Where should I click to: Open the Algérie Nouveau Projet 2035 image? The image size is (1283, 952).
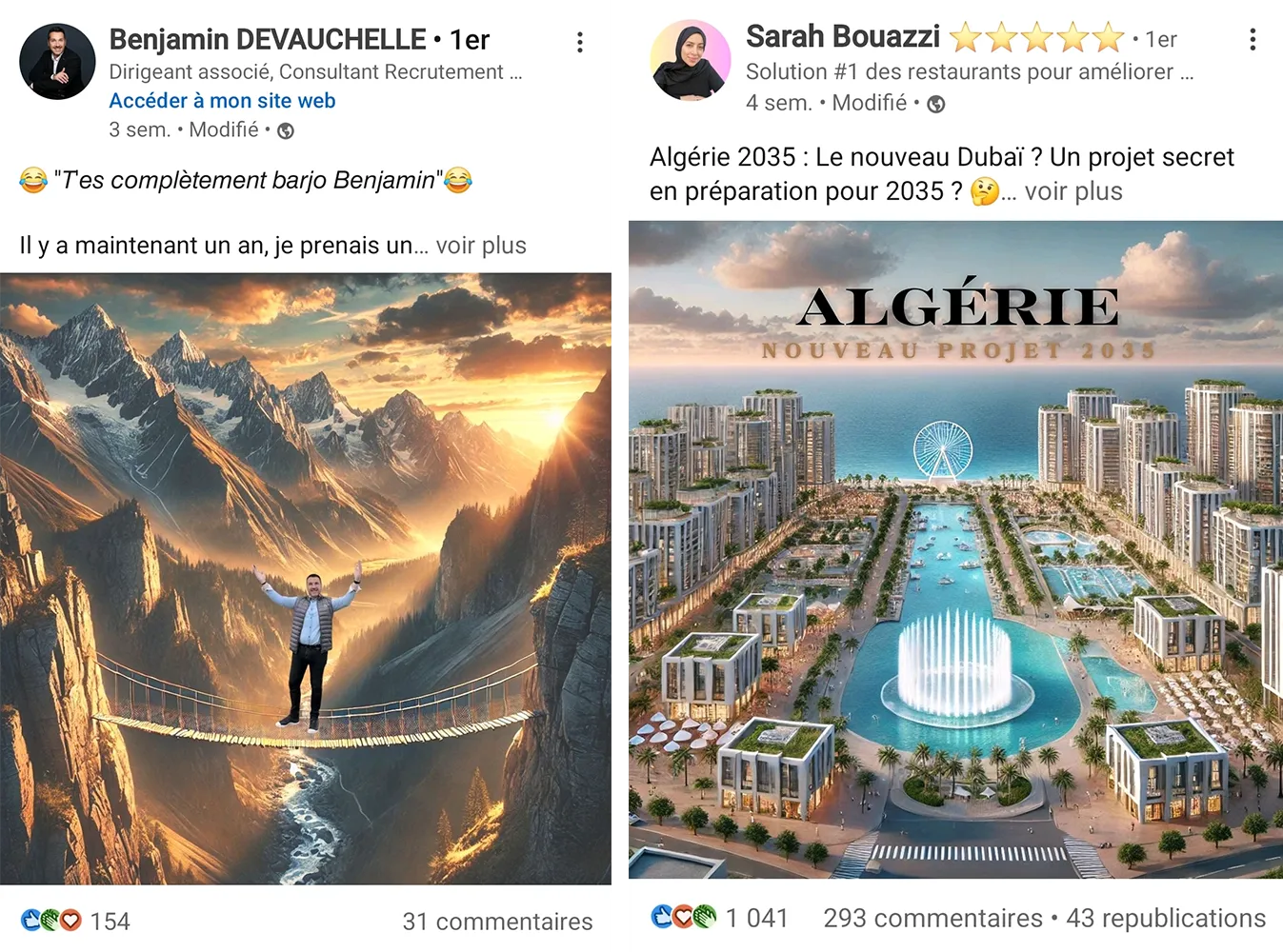pyautogui.click(x=955, y=549)
